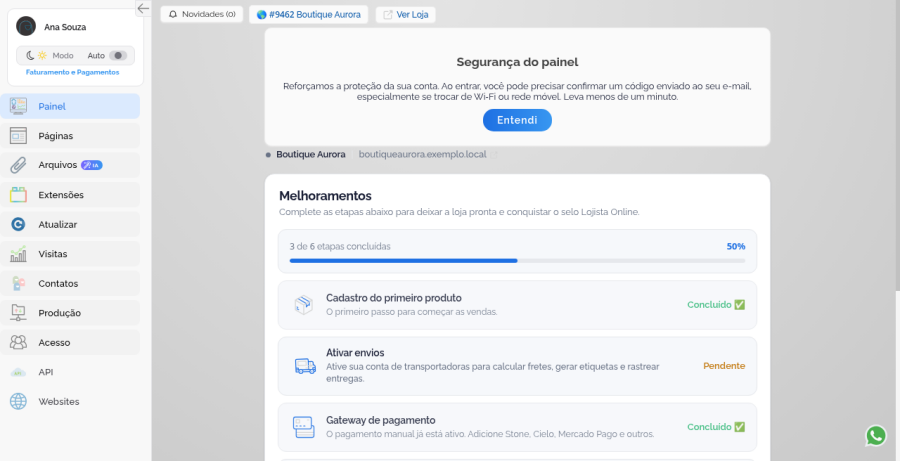Open the Ativar envios step
900x461 pixels.
click(x=517, y=366)
